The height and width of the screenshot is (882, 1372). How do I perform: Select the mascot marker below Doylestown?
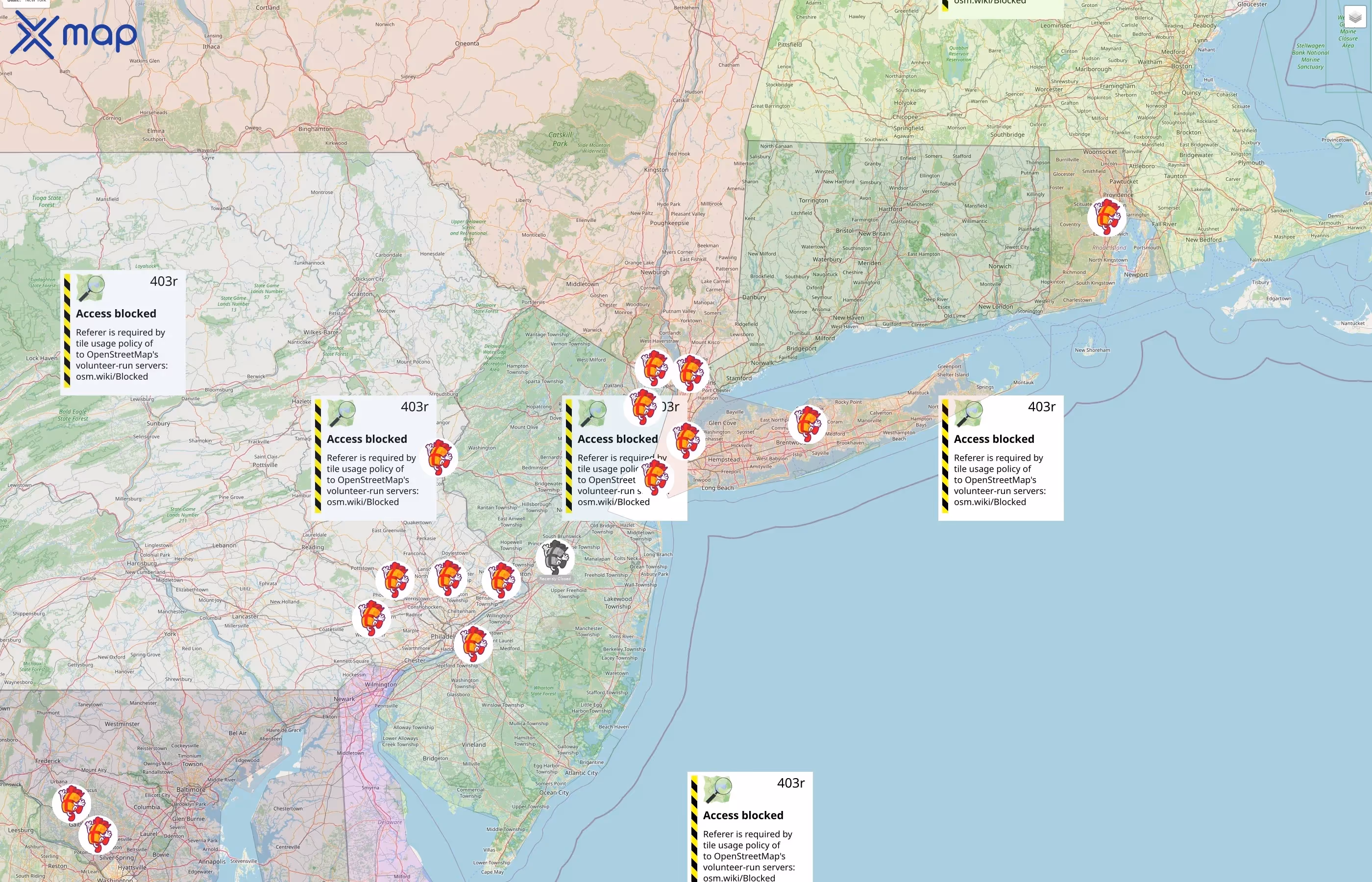448,579
